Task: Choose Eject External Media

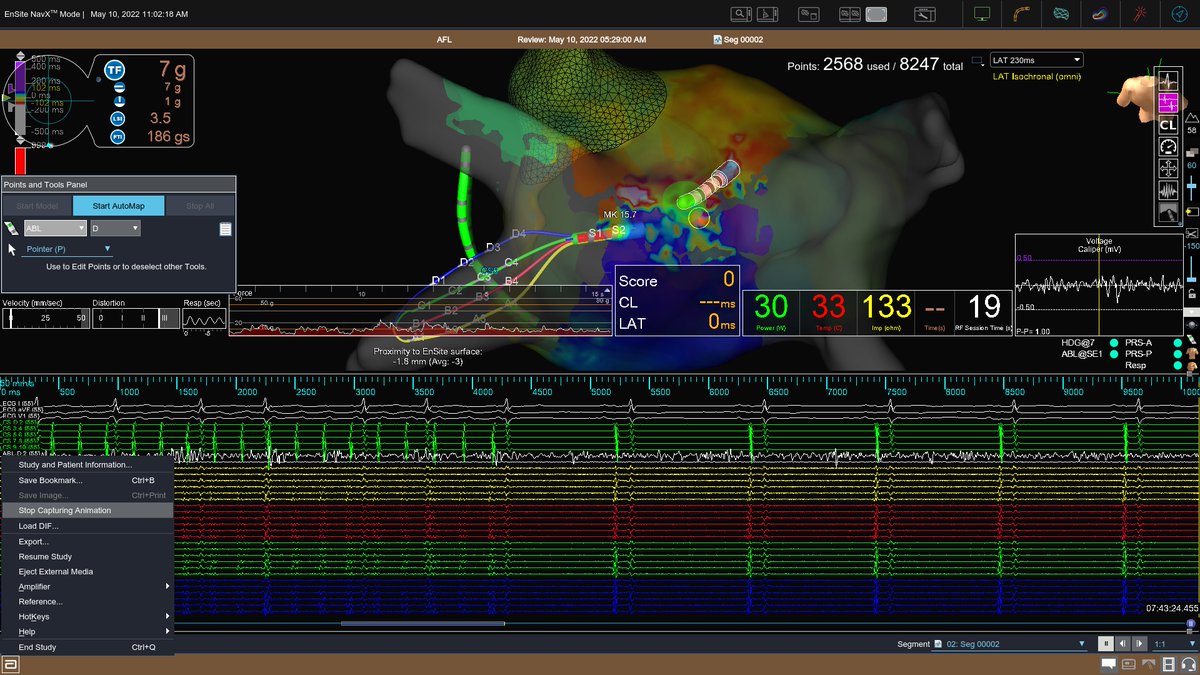Action: [87, 571]
